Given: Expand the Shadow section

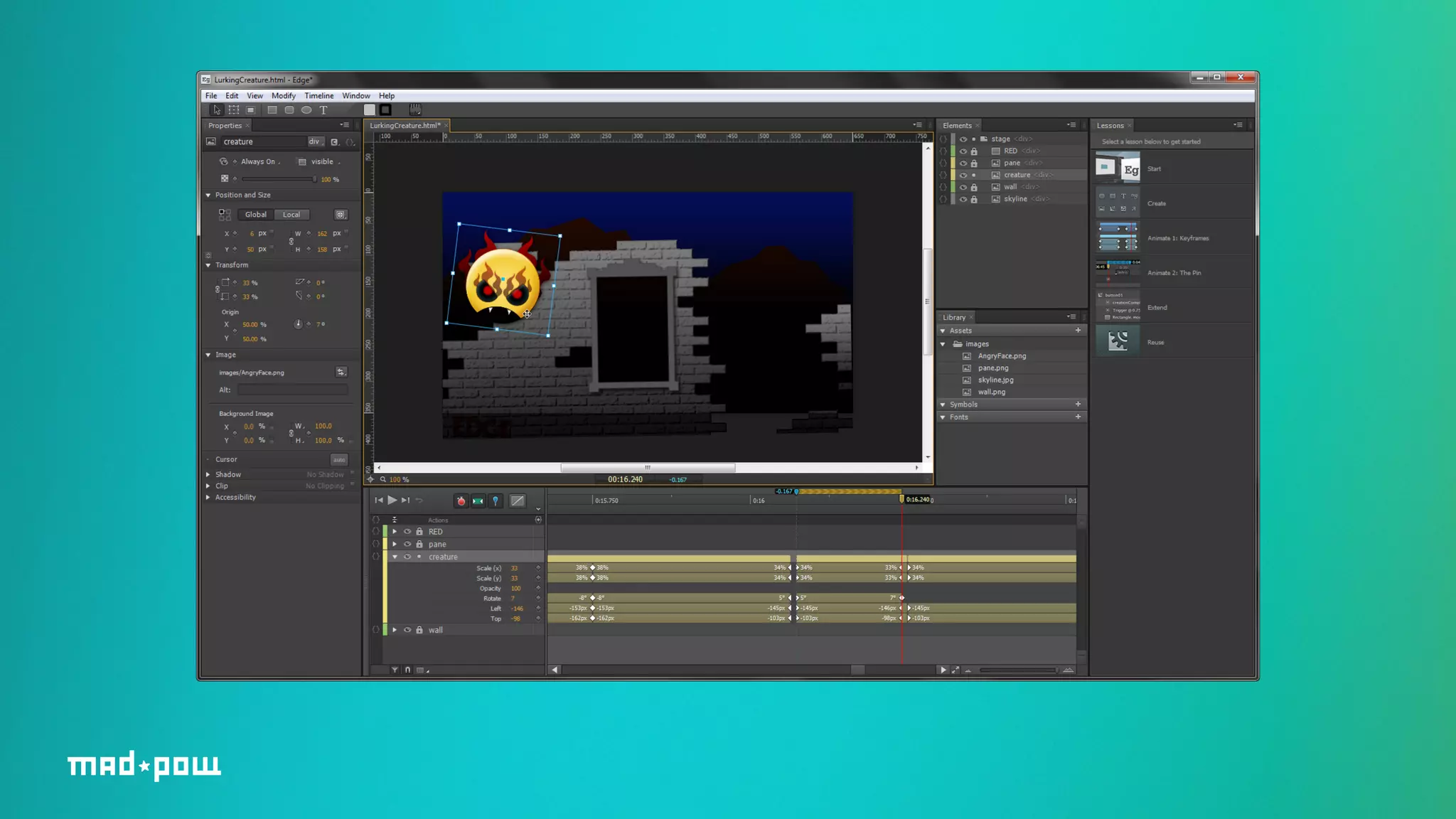Looking at the screenshot, I should 208,475.
